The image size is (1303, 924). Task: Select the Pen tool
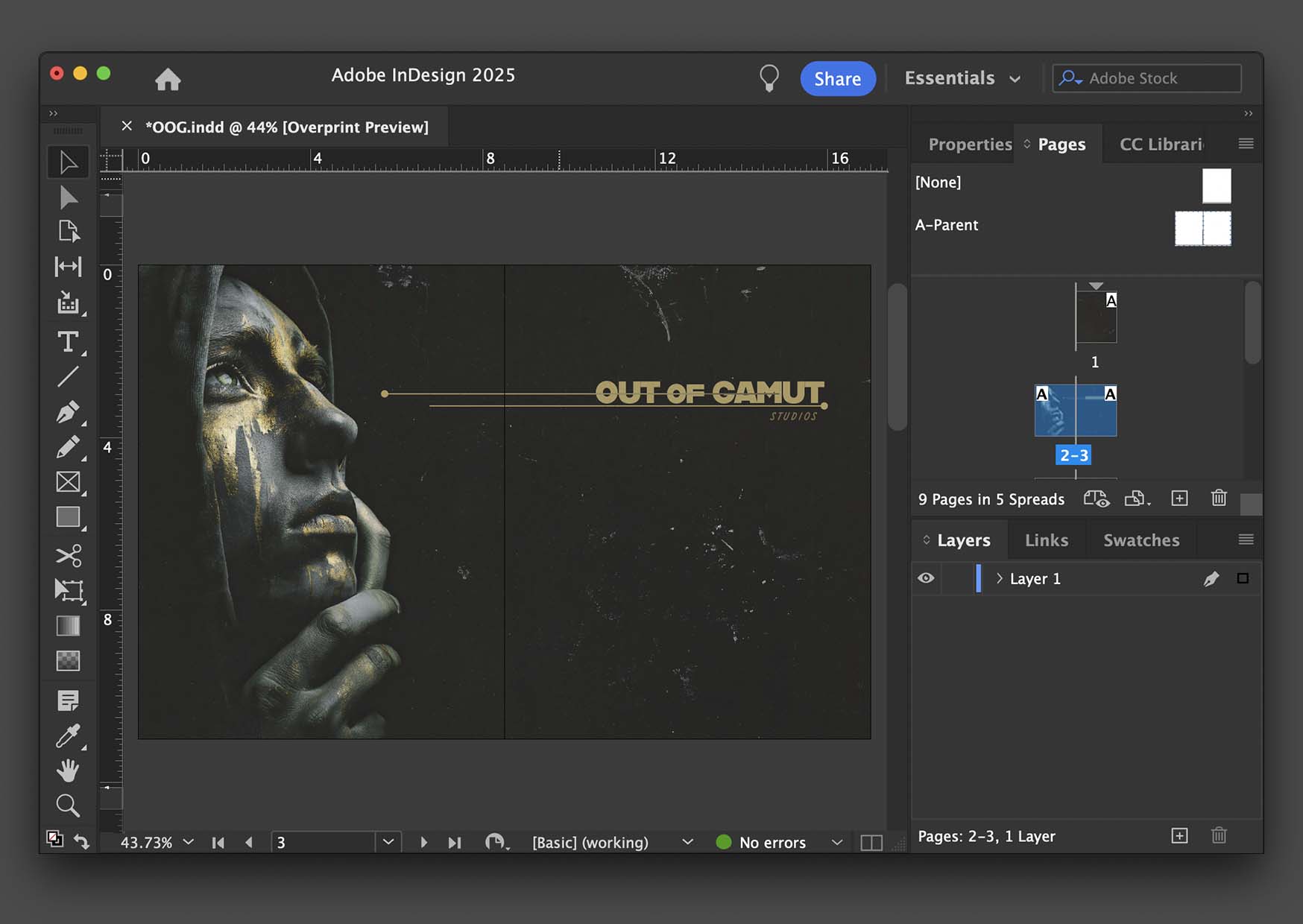click(x=68, y=412)
